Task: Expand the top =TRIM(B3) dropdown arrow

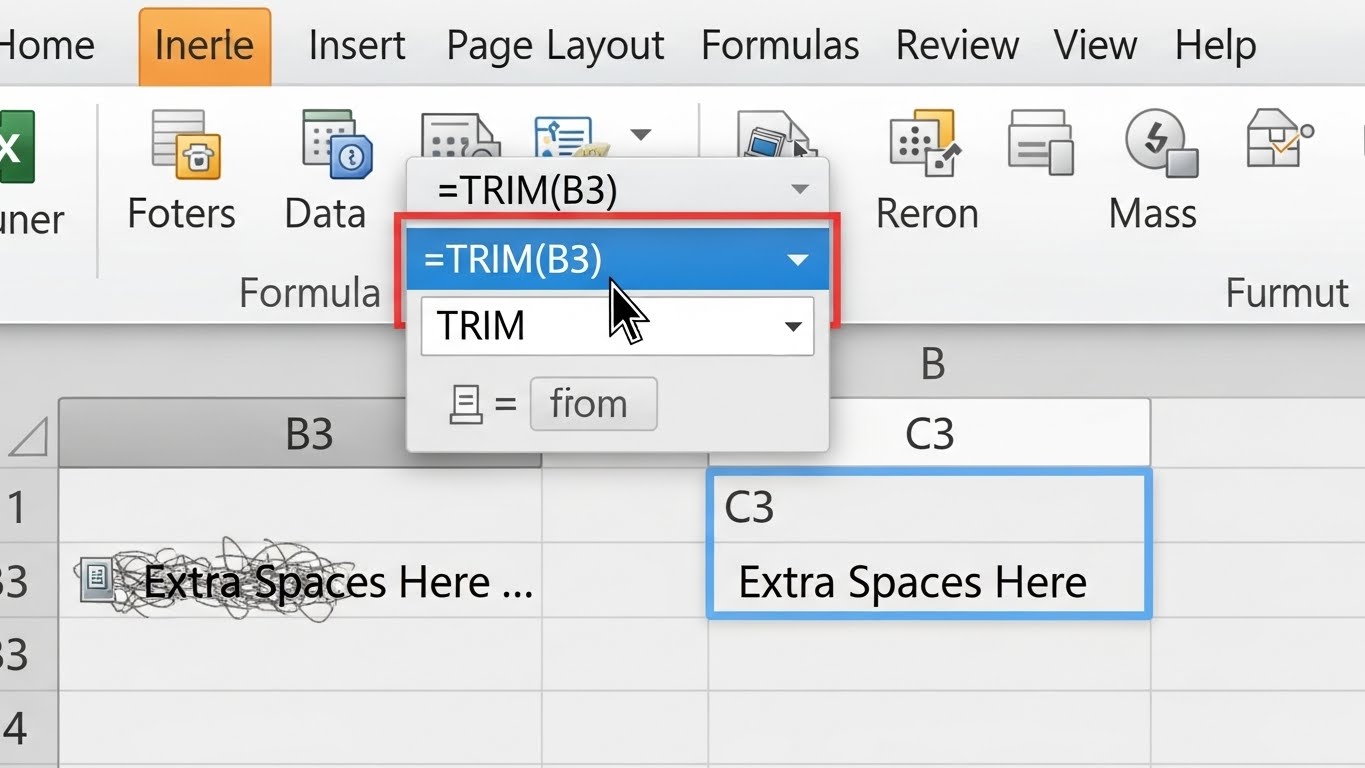Action: pos(799,190)
